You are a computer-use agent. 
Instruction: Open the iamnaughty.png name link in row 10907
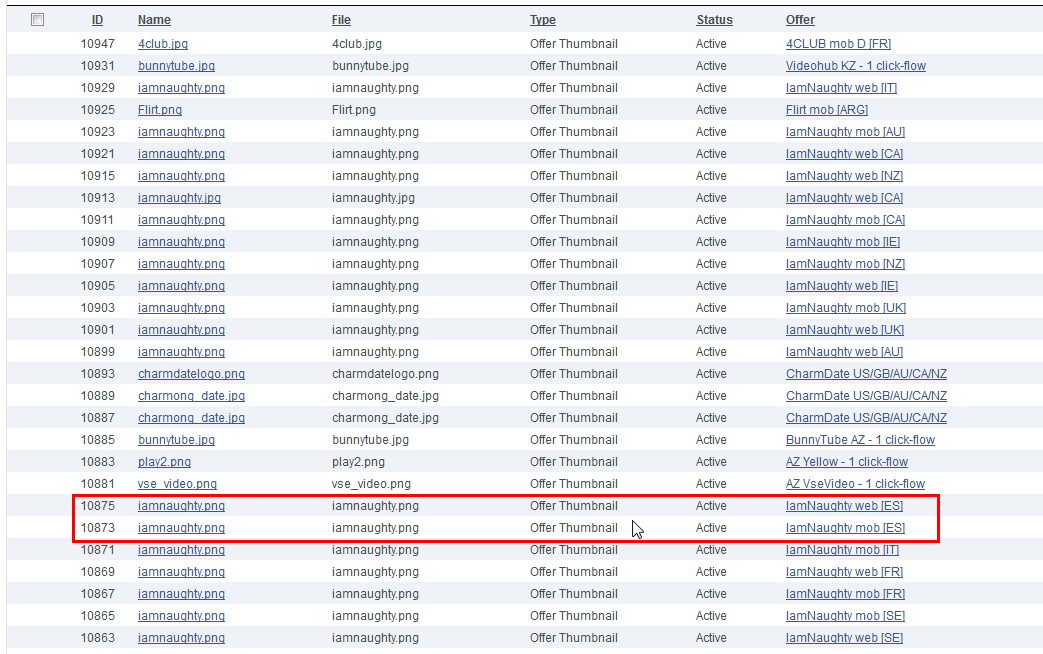click(182, 263)
